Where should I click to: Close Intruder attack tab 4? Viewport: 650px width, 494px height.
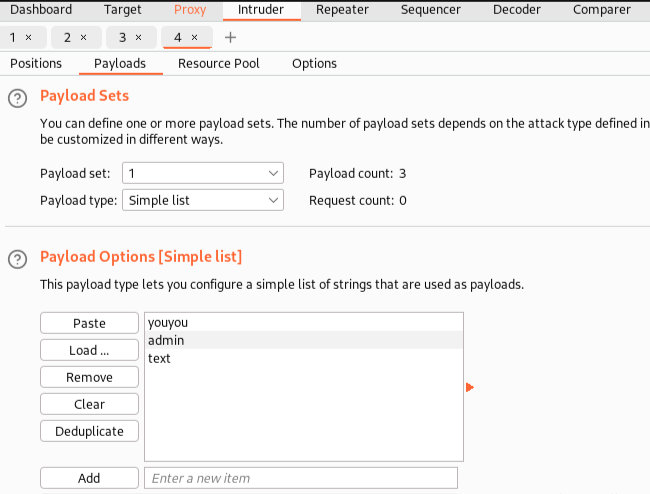[x=194, y=38]
